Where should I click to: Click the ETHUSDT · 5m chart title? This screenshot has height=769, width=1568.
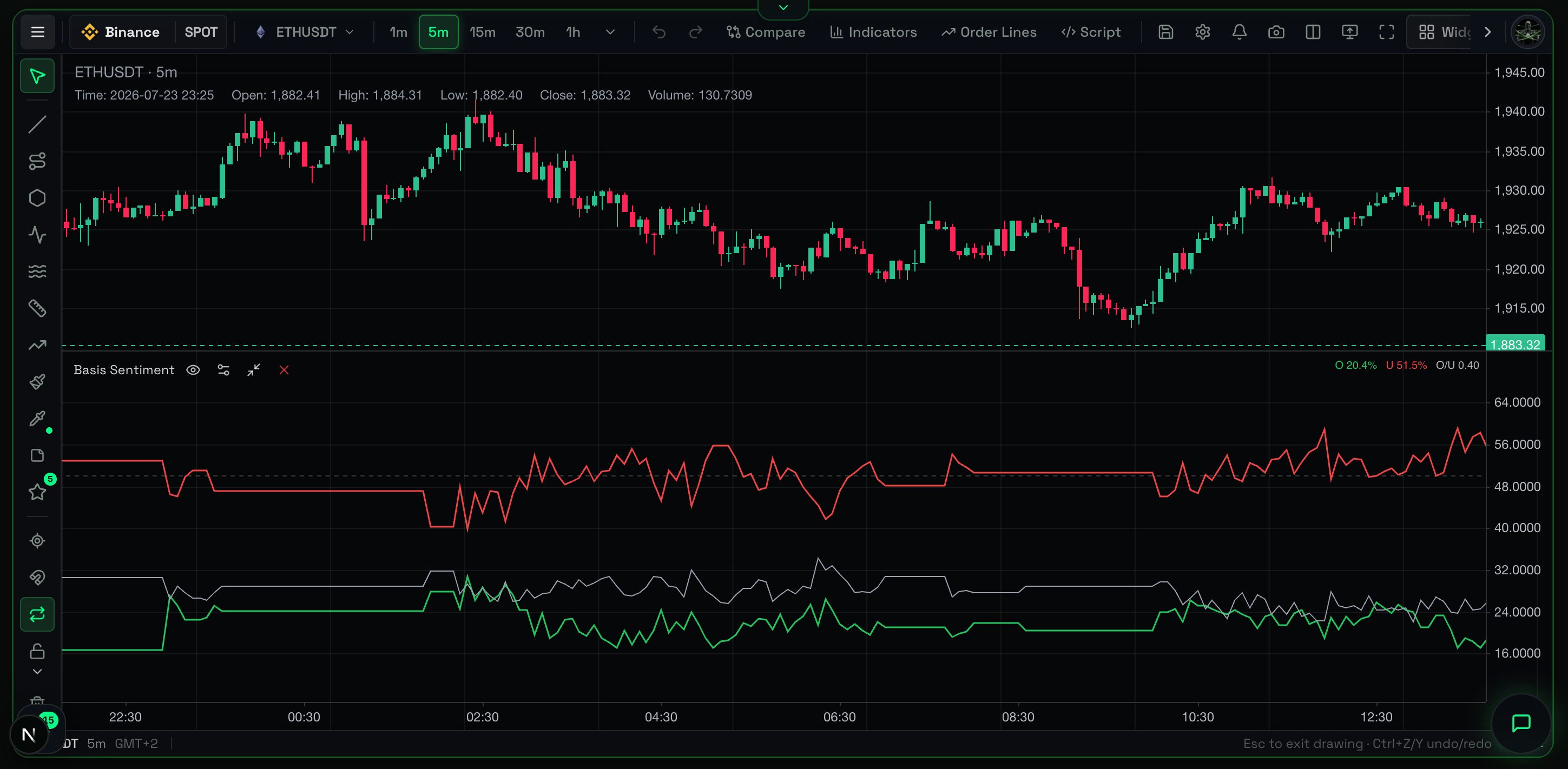pyautogui.click(x=126, y=72)
